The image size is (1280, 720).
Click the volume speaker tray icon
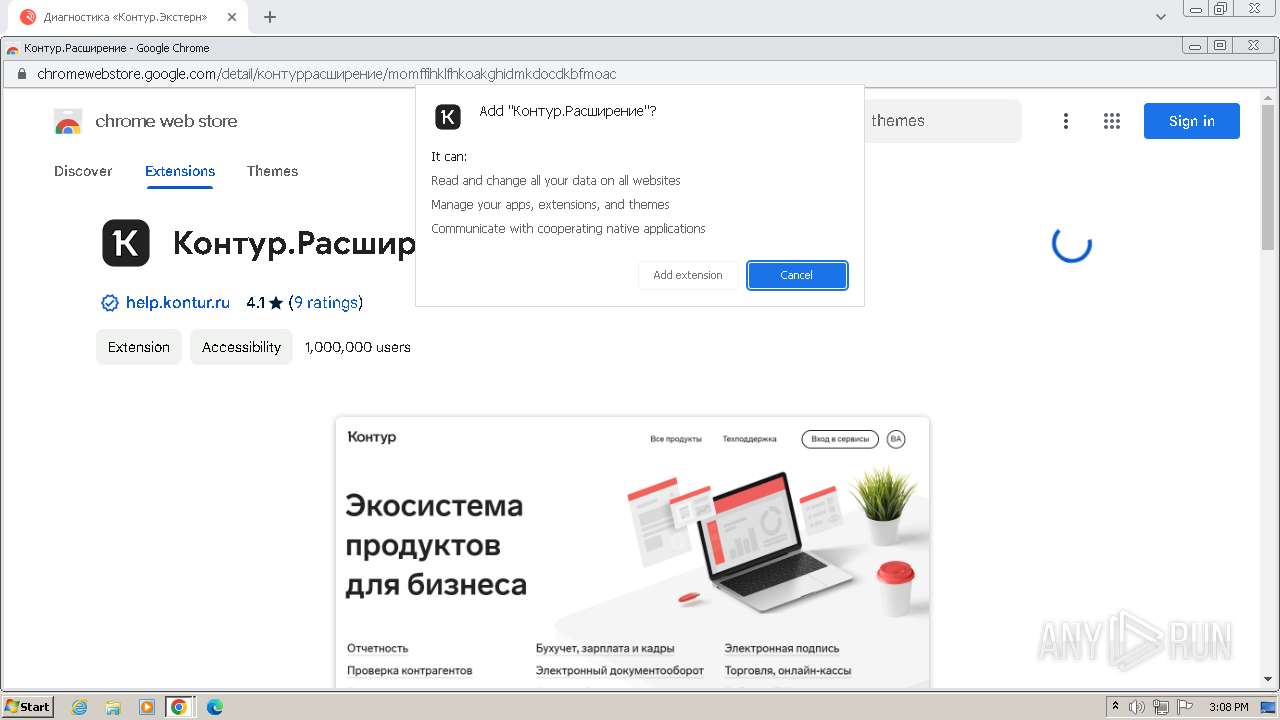tap(1137, 707)
